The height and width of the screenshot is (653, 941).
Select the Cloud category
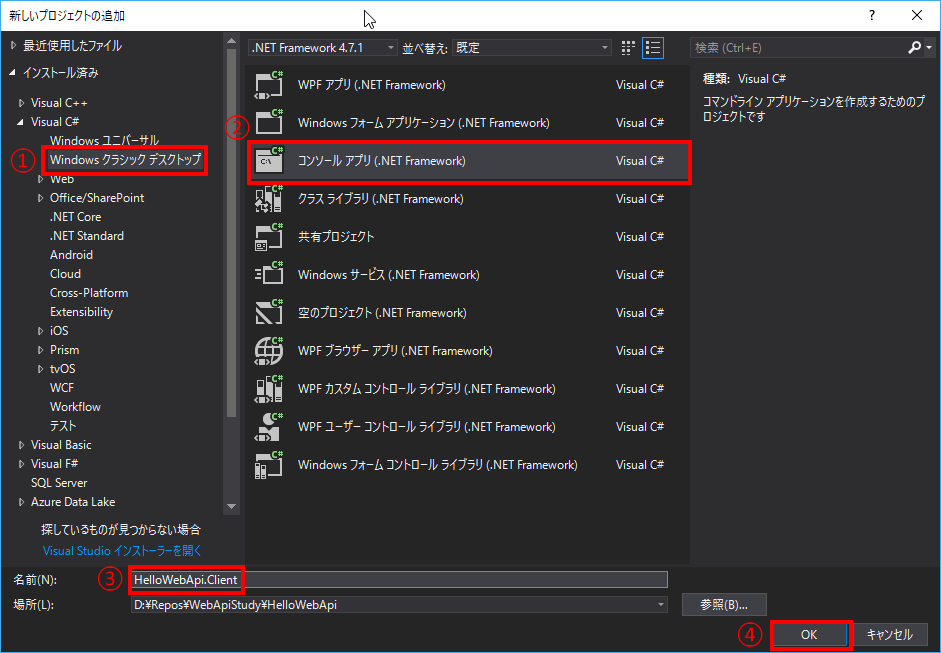click(x=65, y=274)
